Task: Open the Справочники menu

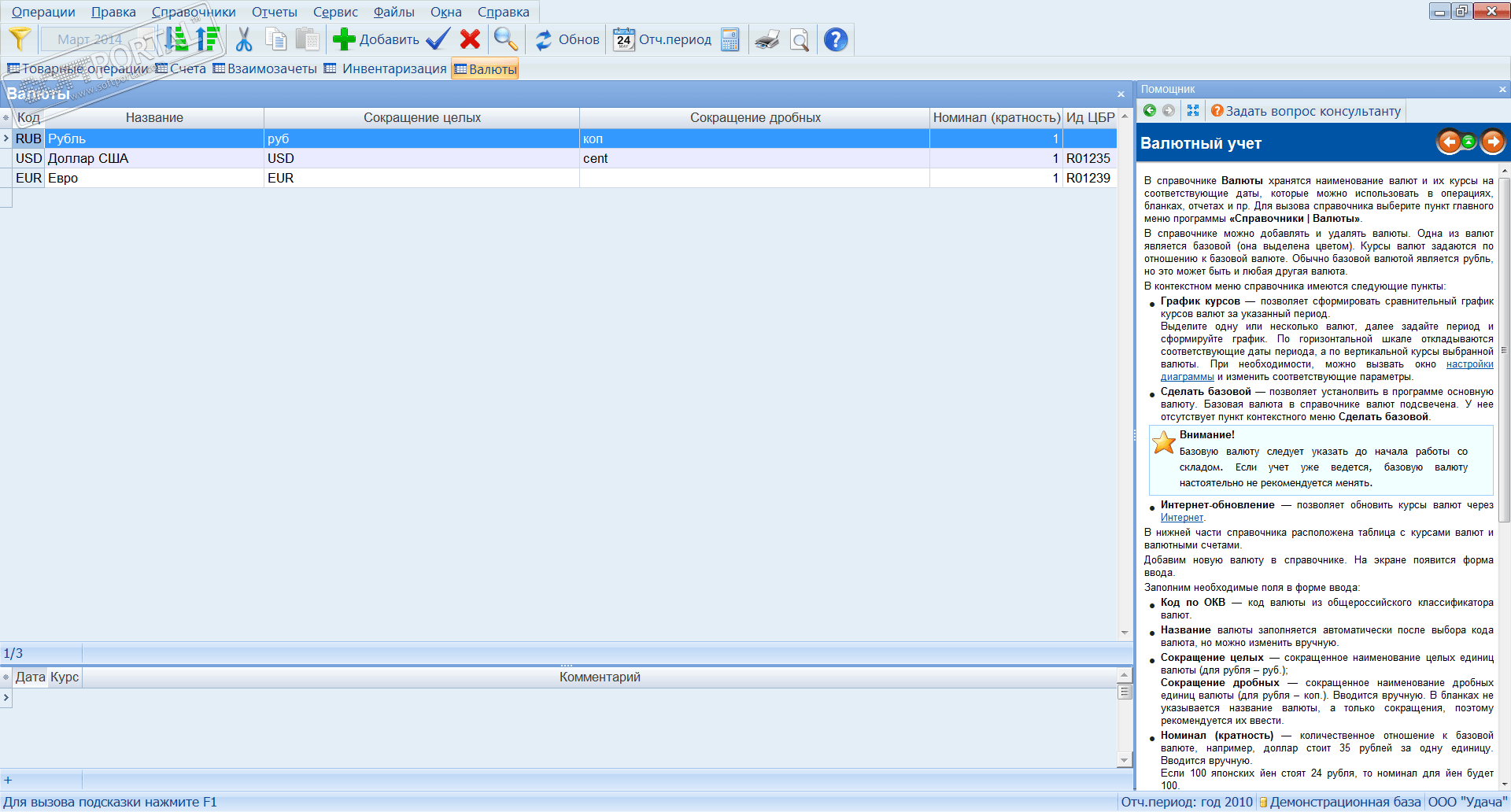Action: pos(194,12)
